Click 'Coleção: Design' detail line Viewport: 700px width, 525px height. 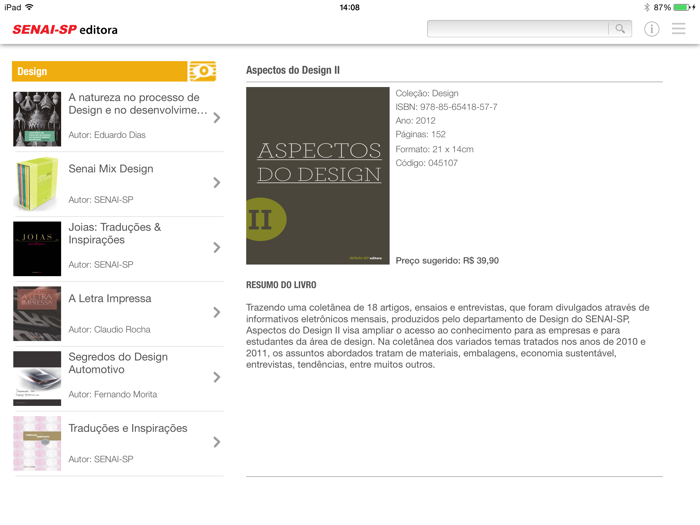(427, 93)
